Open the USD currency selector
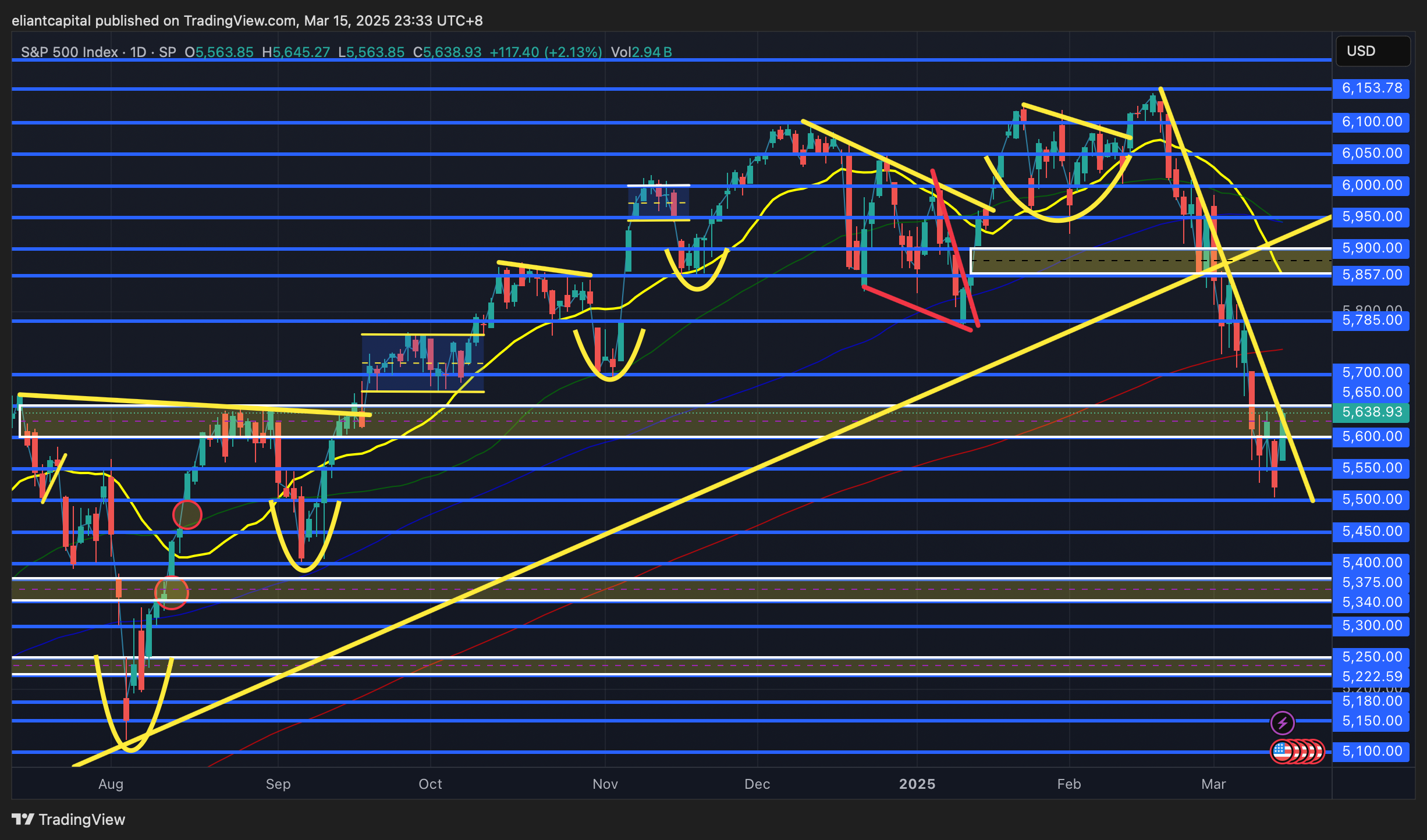1427x840 pixels. tap(1372, 51)
